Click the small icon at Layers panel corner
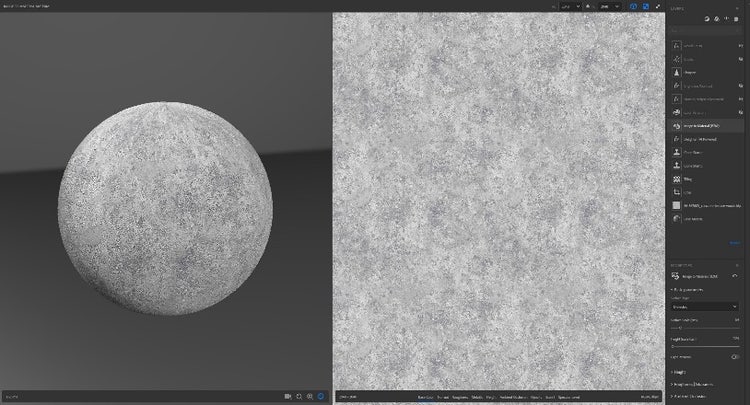Screen dimensions: 750x405 click(x=737, y=8)
